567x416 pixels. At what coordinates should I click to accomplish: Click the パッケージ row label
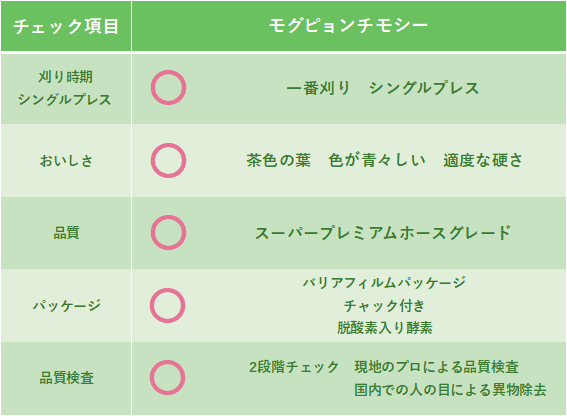point(67,306)
